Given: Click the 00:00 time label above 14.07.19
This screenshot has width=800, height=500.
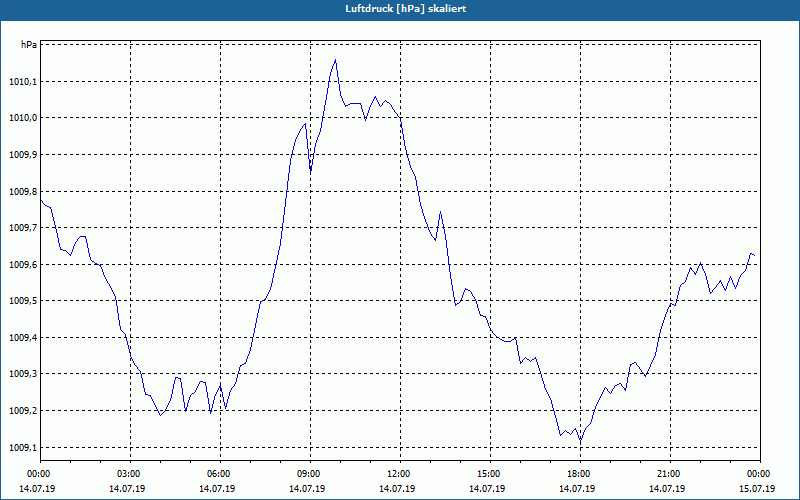Looking at the screenshot, I should 38,474.
